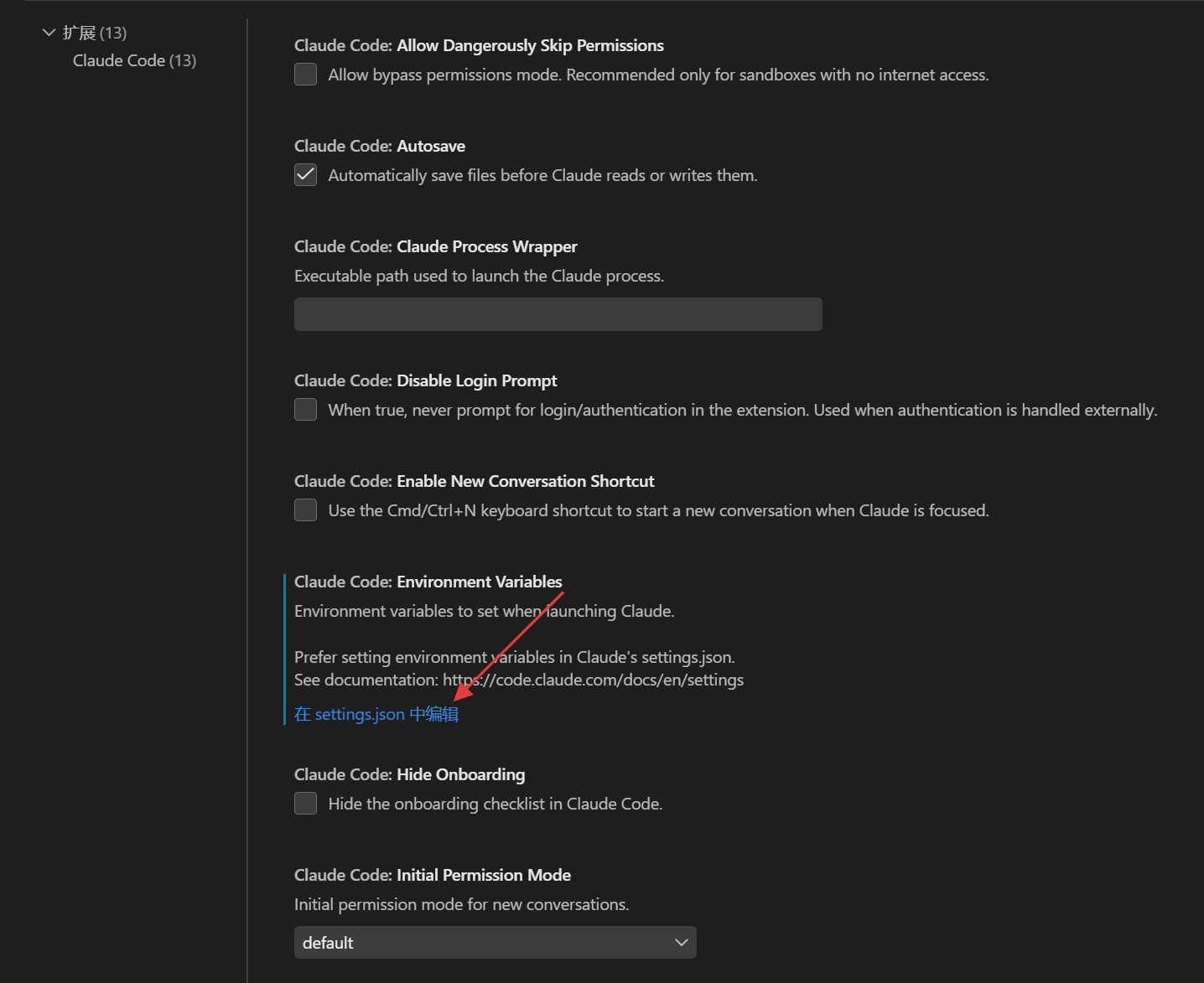Uncheck the Autosave checkbox
Screen dimensions: 1204x983
coord(305,175)
